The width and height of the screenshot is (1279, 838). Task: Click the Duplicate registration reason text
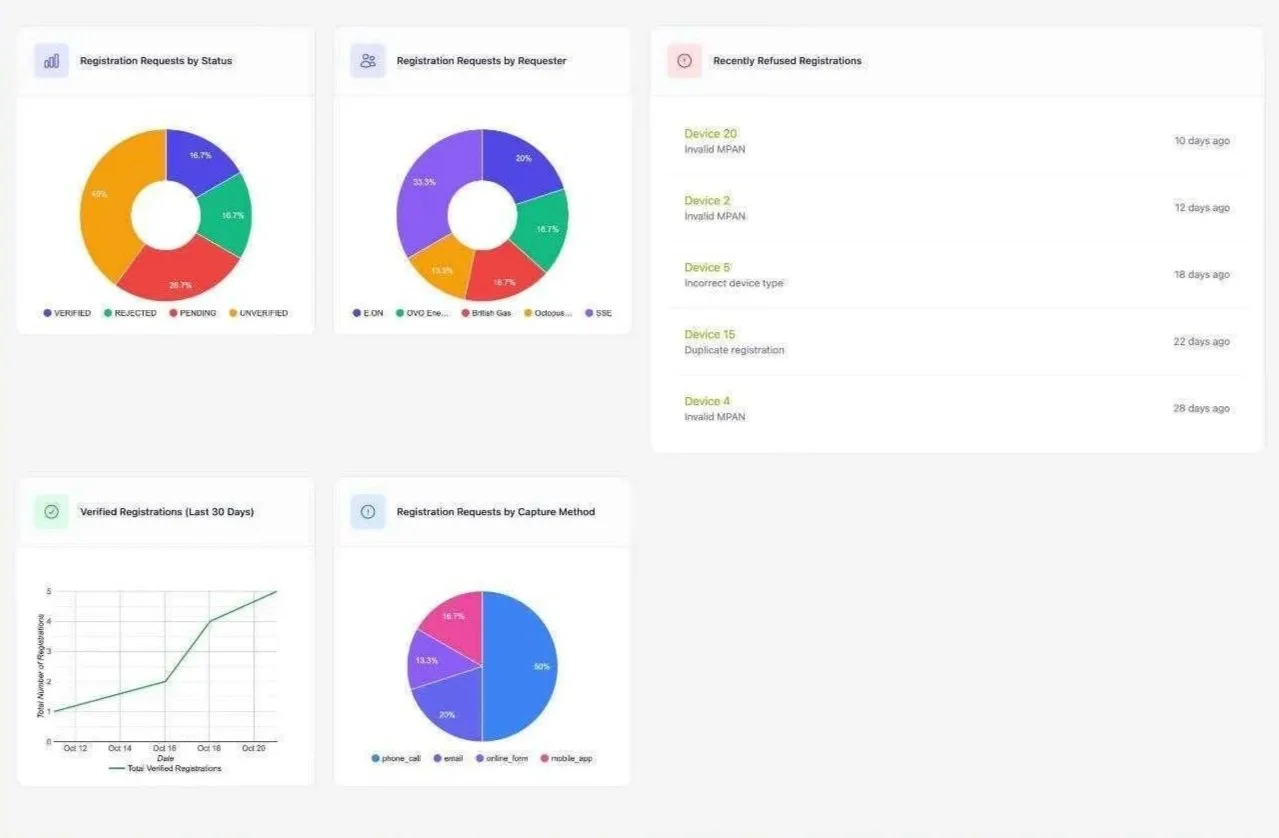(734, 351)
